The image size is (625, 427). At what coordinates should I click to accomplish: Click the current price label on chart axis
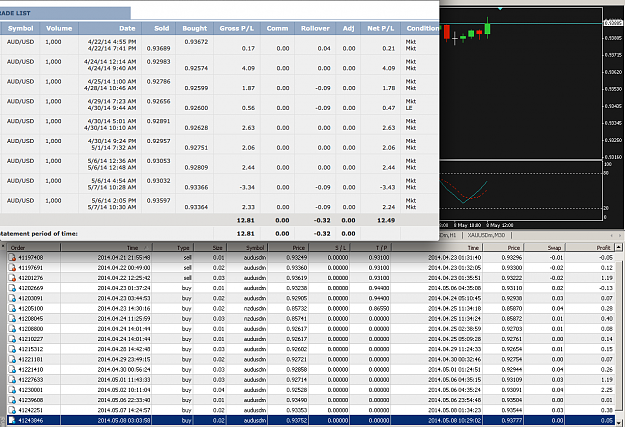pos(613,23)
